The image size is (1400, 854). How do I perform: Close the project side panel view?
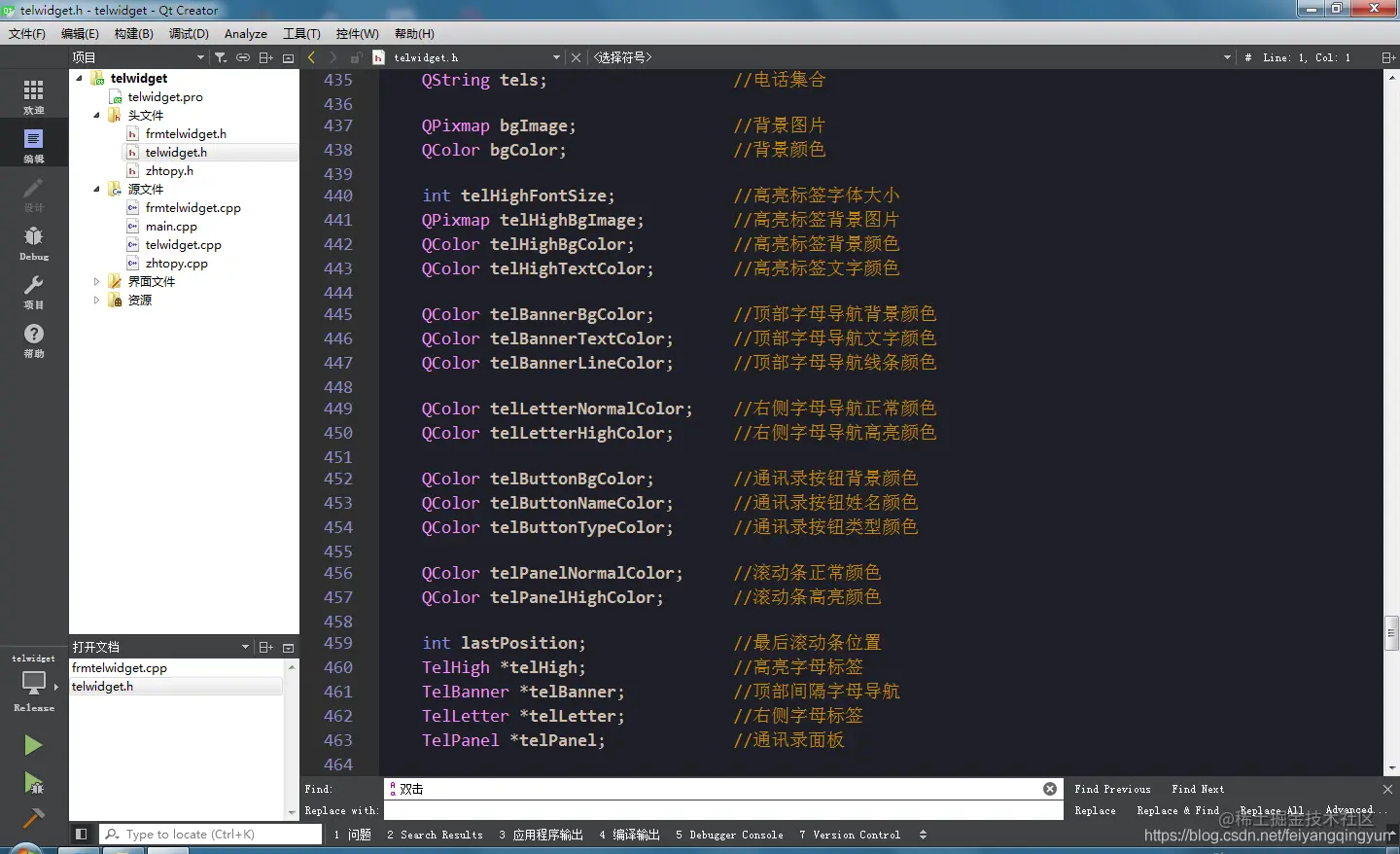pos(288,57)
